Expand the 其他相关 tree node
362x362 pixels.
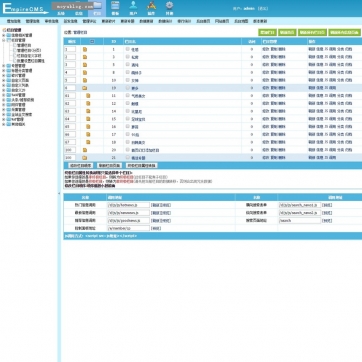(4, 124)
